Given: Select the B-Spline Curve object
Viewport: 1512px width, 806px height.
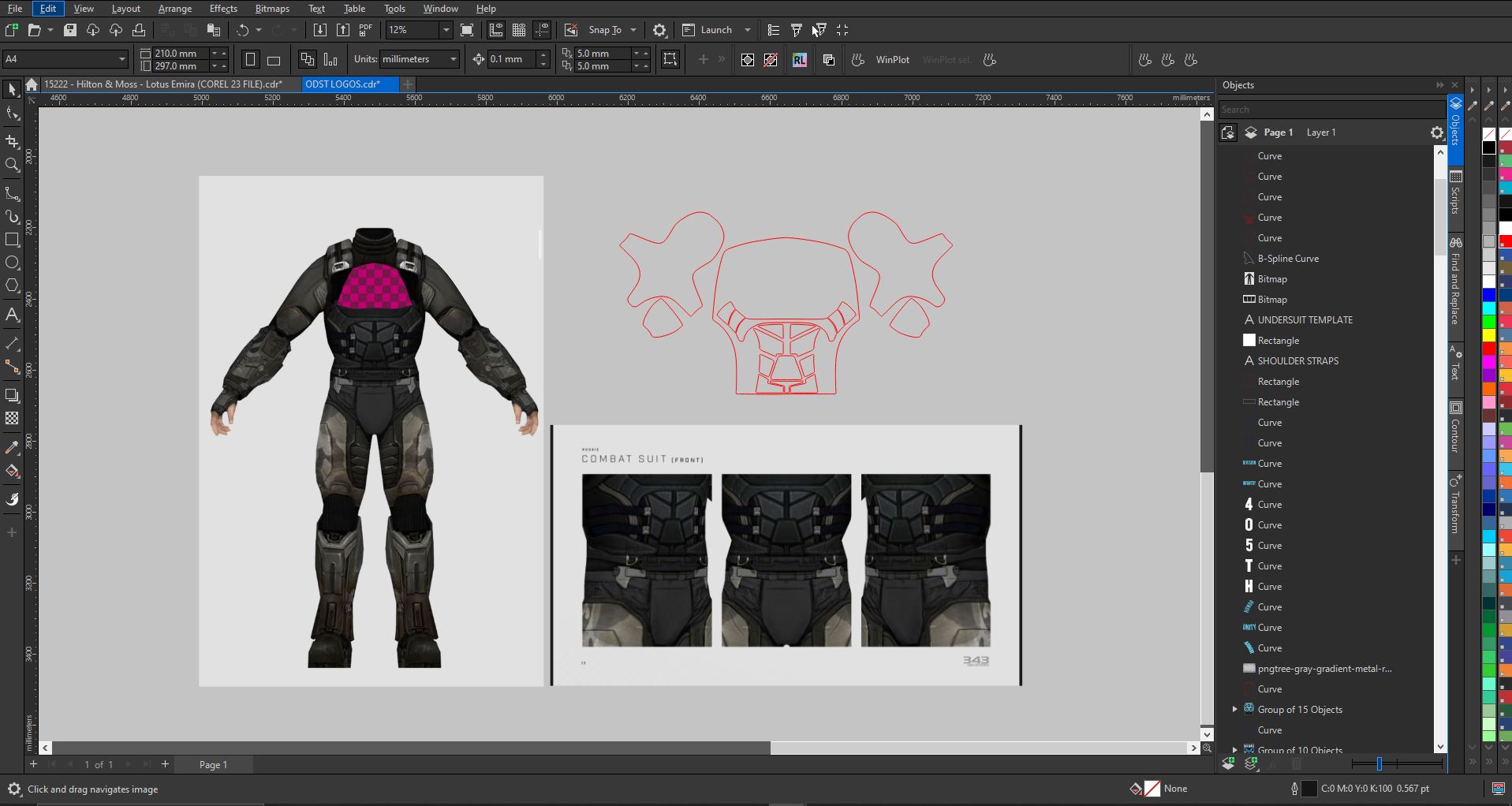Looking at the screenshot, I should [x=1288, y=258].
